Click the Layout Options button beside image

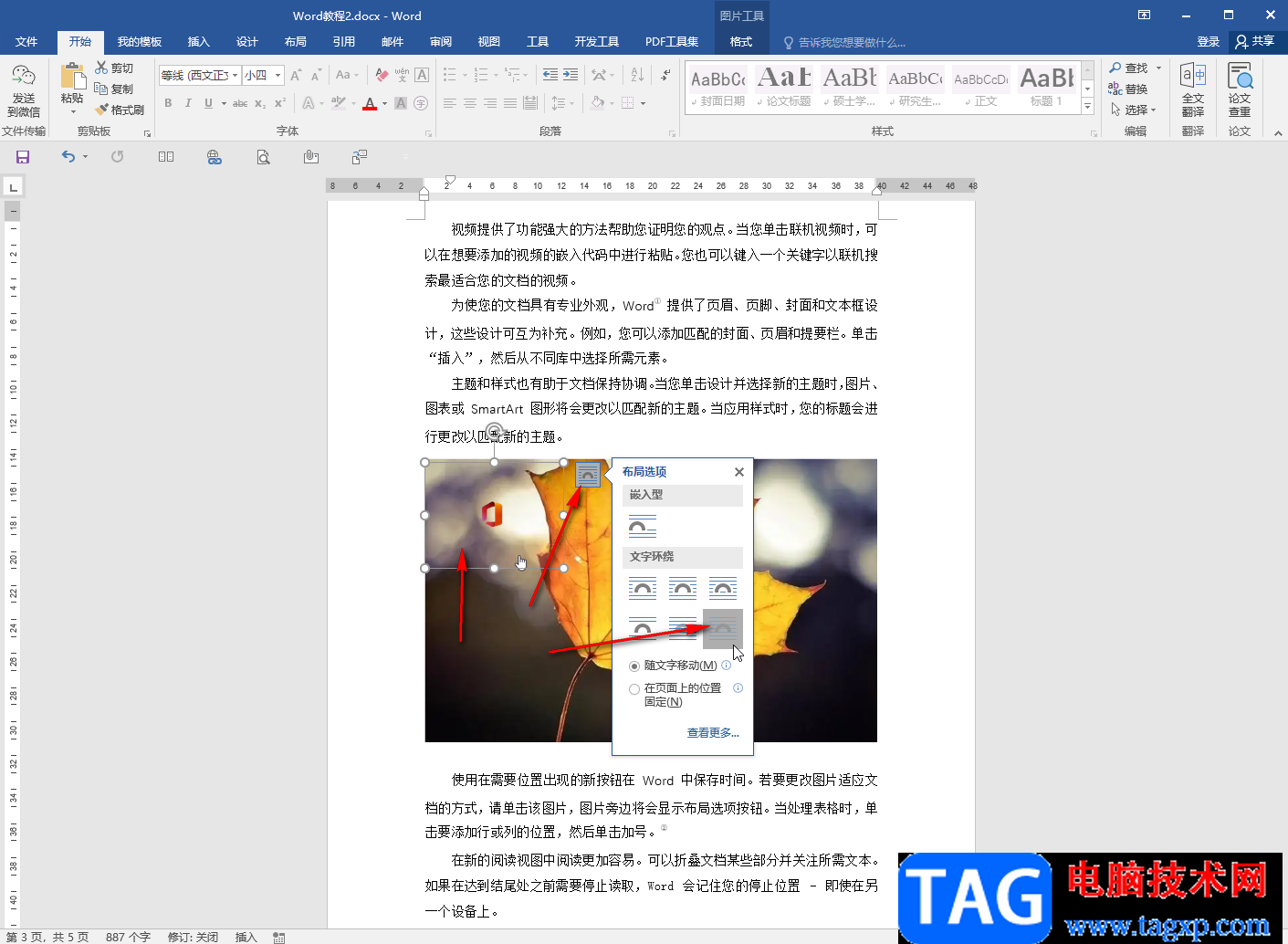588,474
